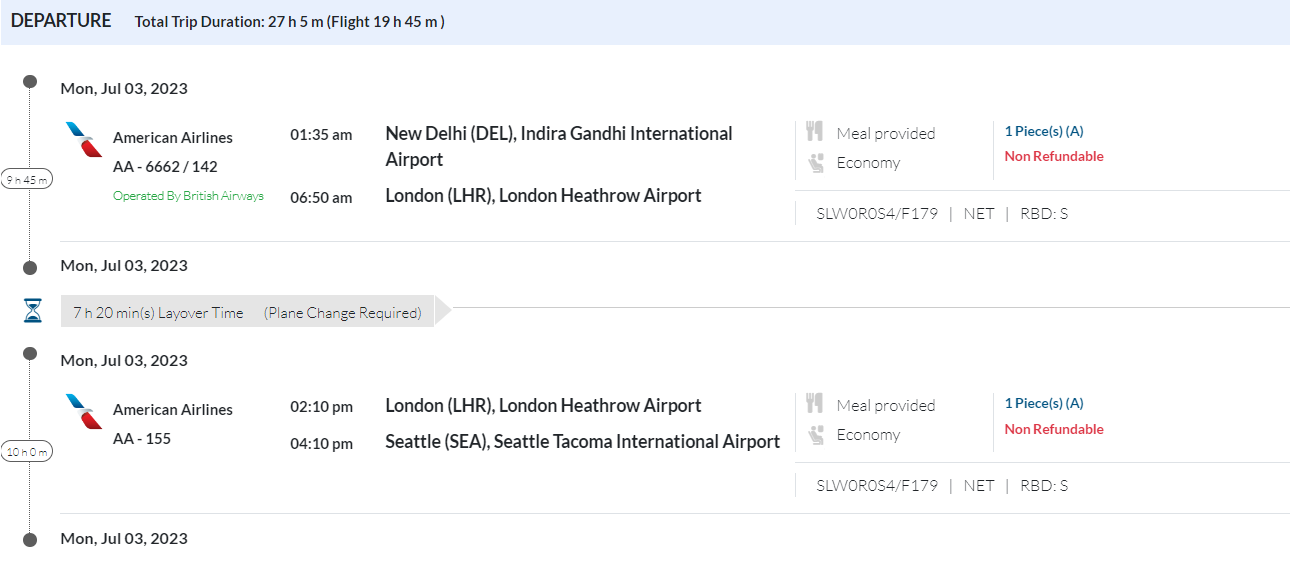Click American Airlines logo on Delhi–London flight
Viewport: 1290px width, 584px height.
click(84, 139)
